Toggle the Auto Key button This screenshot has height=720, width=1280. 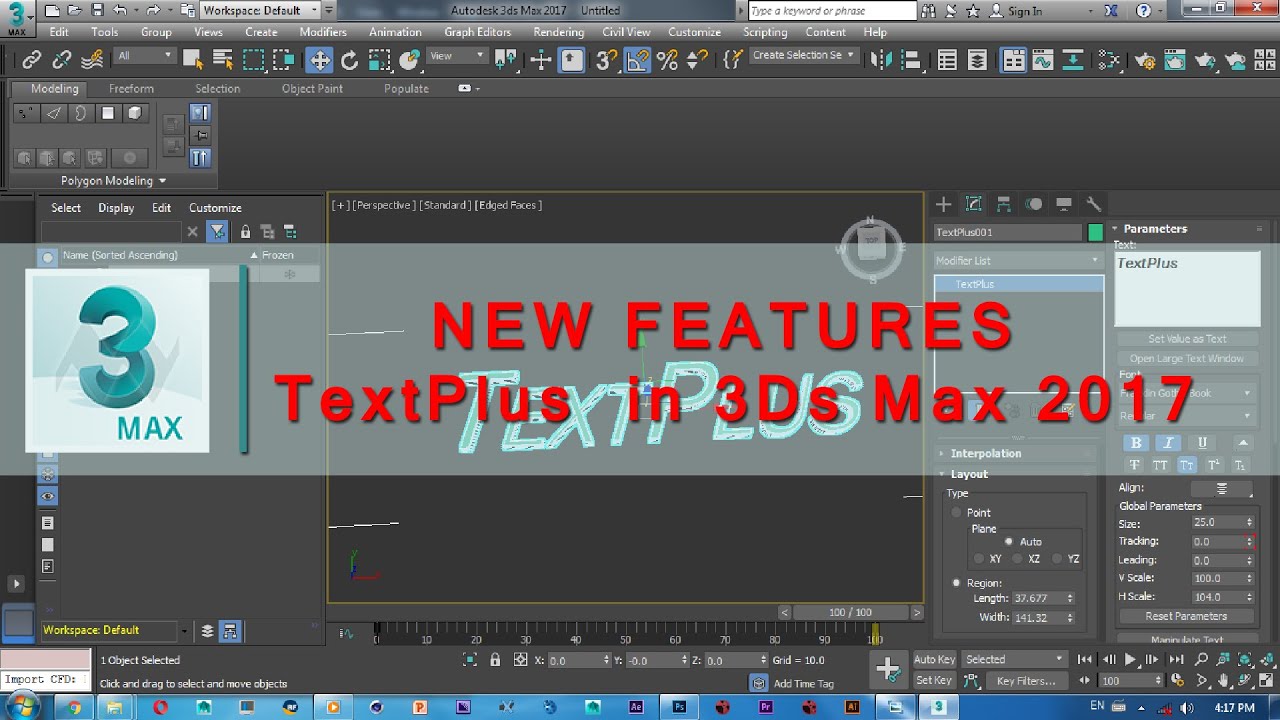[x=935, y=659]
